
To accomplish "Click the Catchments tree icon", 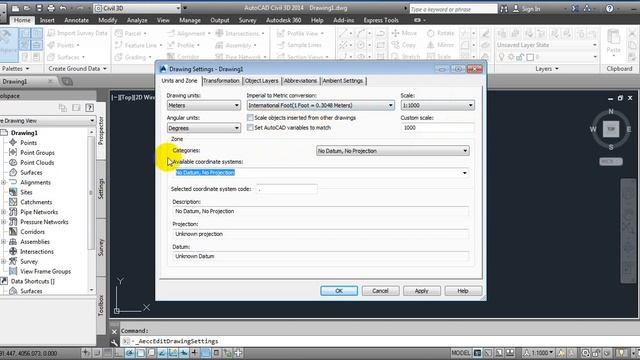I will (x=13, y=202).
